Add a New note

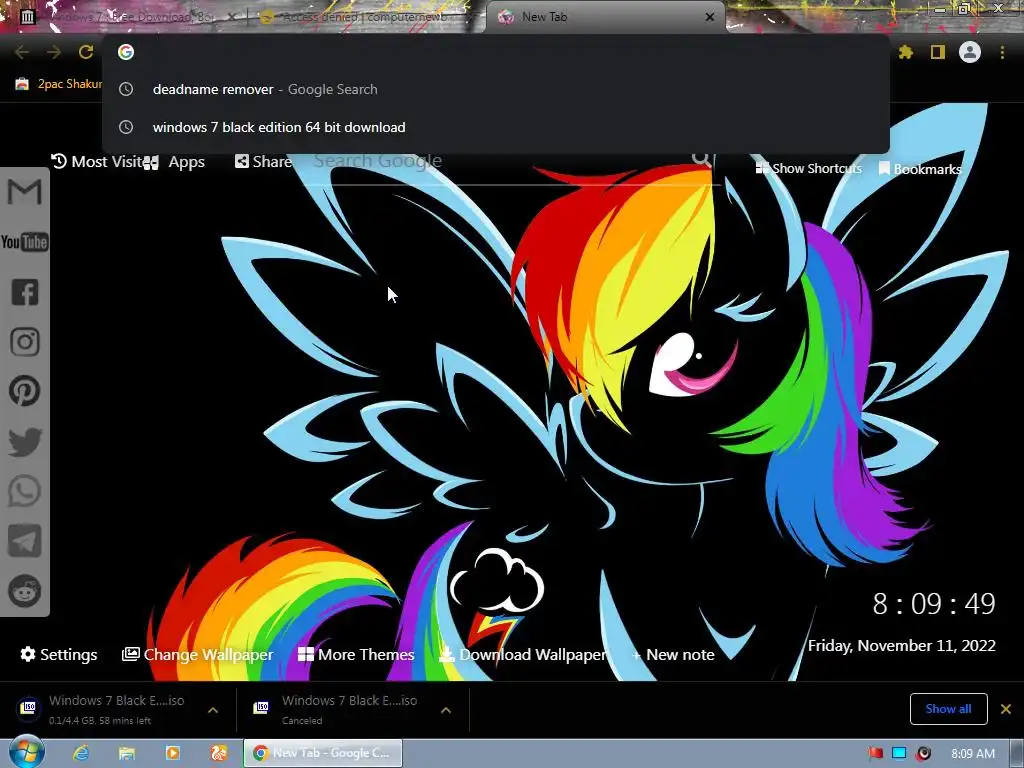673,654
